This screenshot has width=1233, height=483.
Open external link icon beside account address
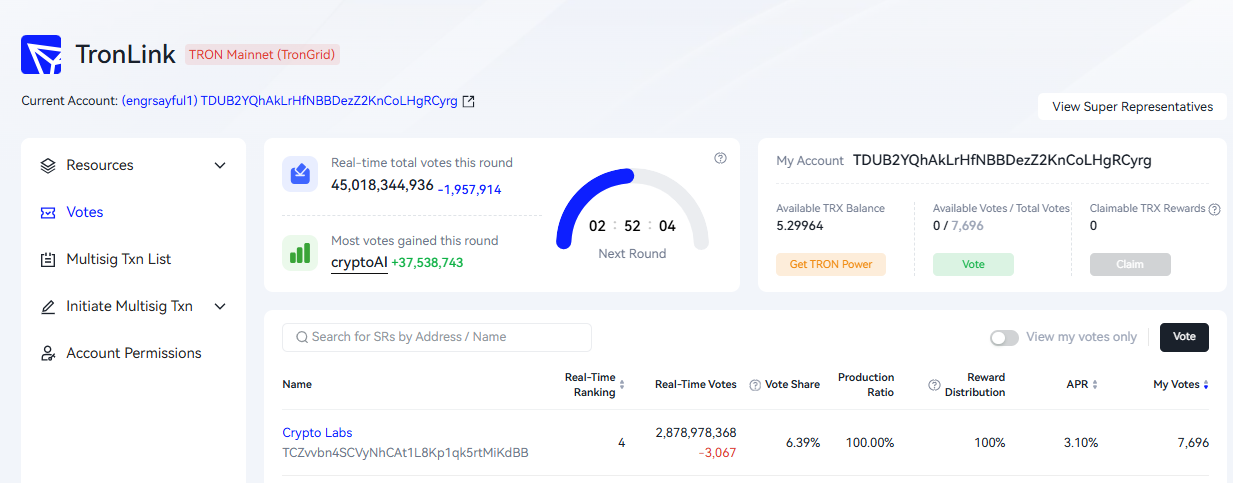(x=468, y=101)
